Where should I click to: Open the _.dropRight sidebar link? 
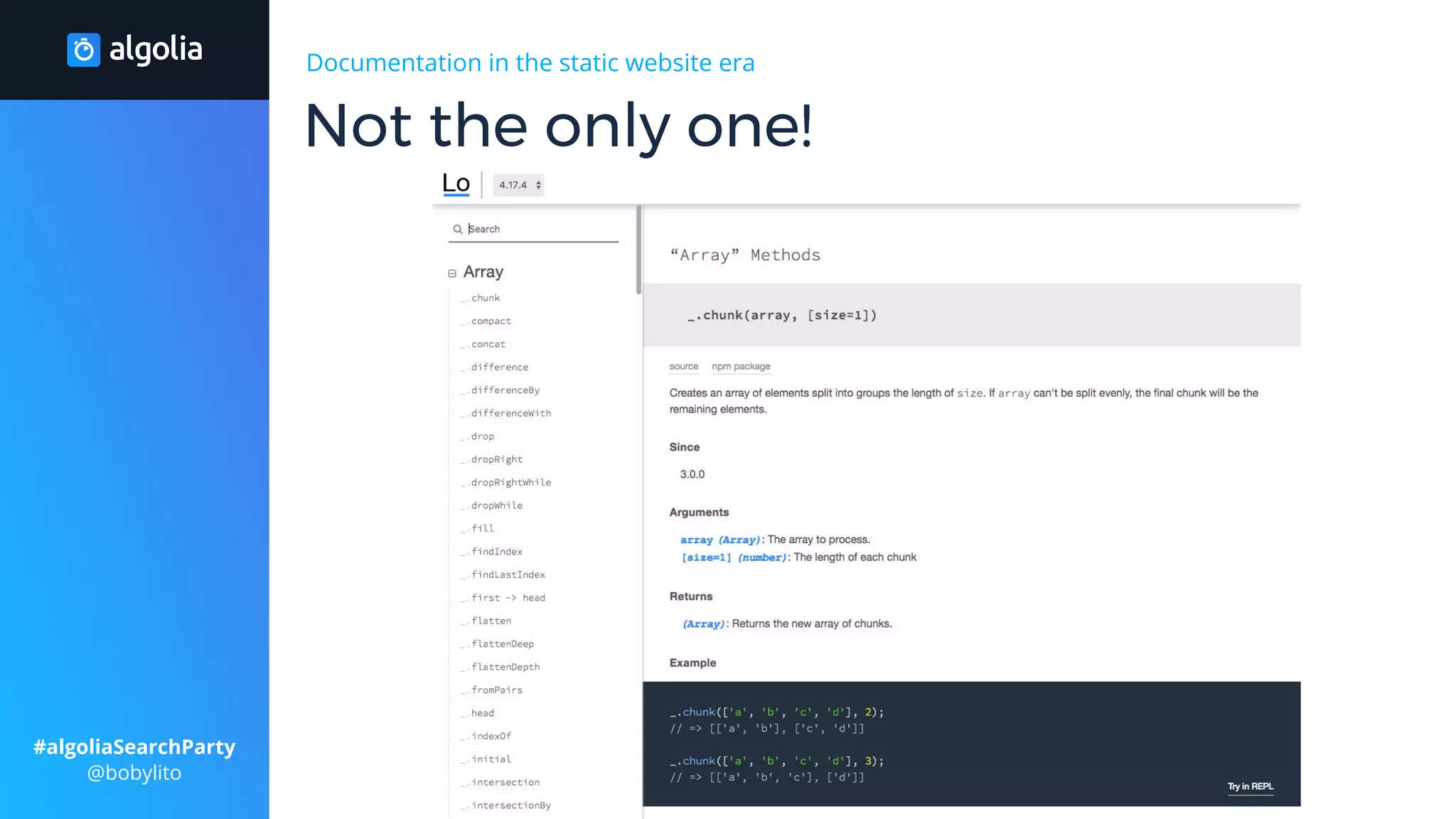(x=492, y=459)
